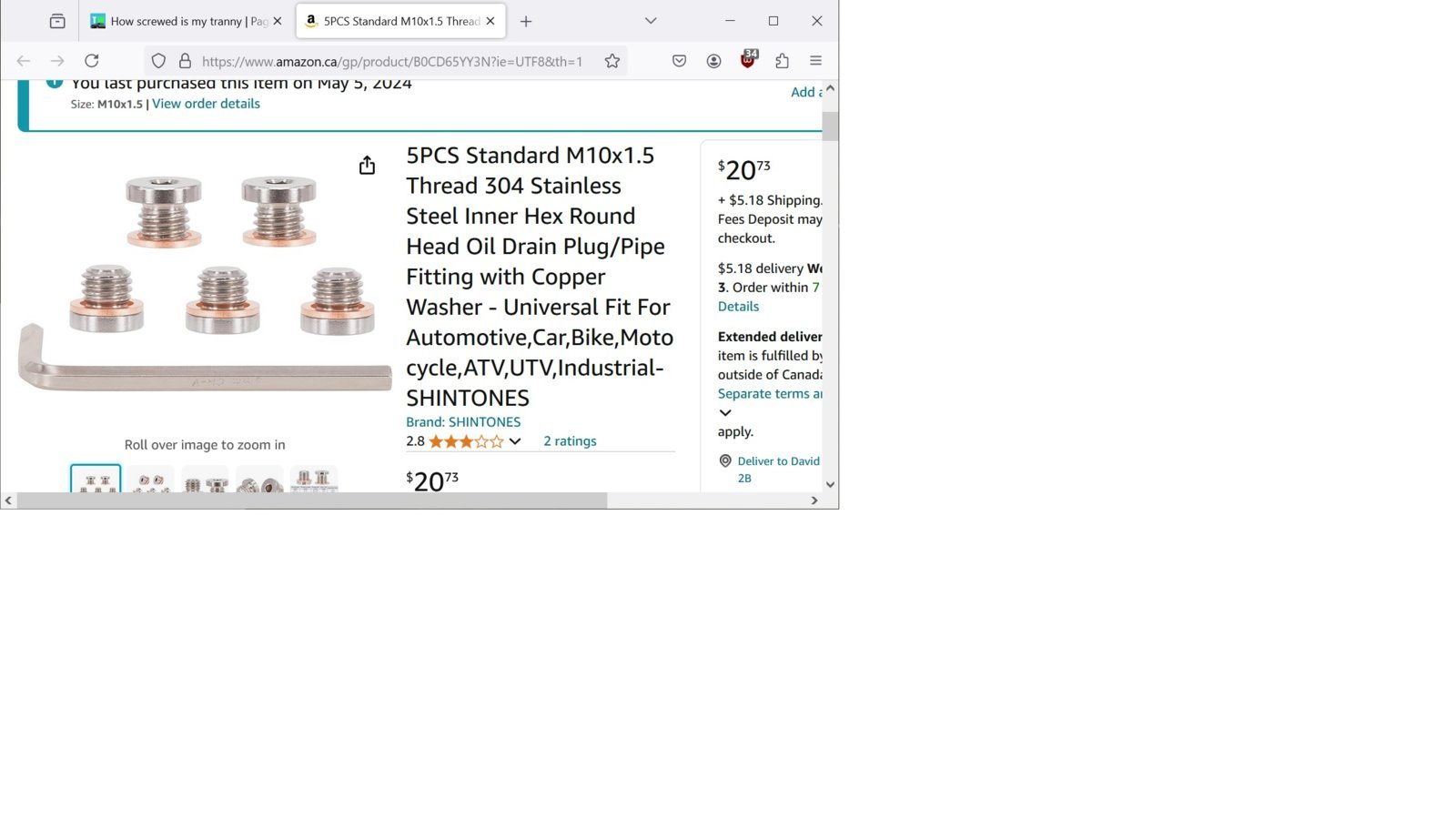This screenshot has height=819, width=1456.
Task: Click vertical scrollbar up arrow
Action: pyautogui.click(x=830, y=89)
